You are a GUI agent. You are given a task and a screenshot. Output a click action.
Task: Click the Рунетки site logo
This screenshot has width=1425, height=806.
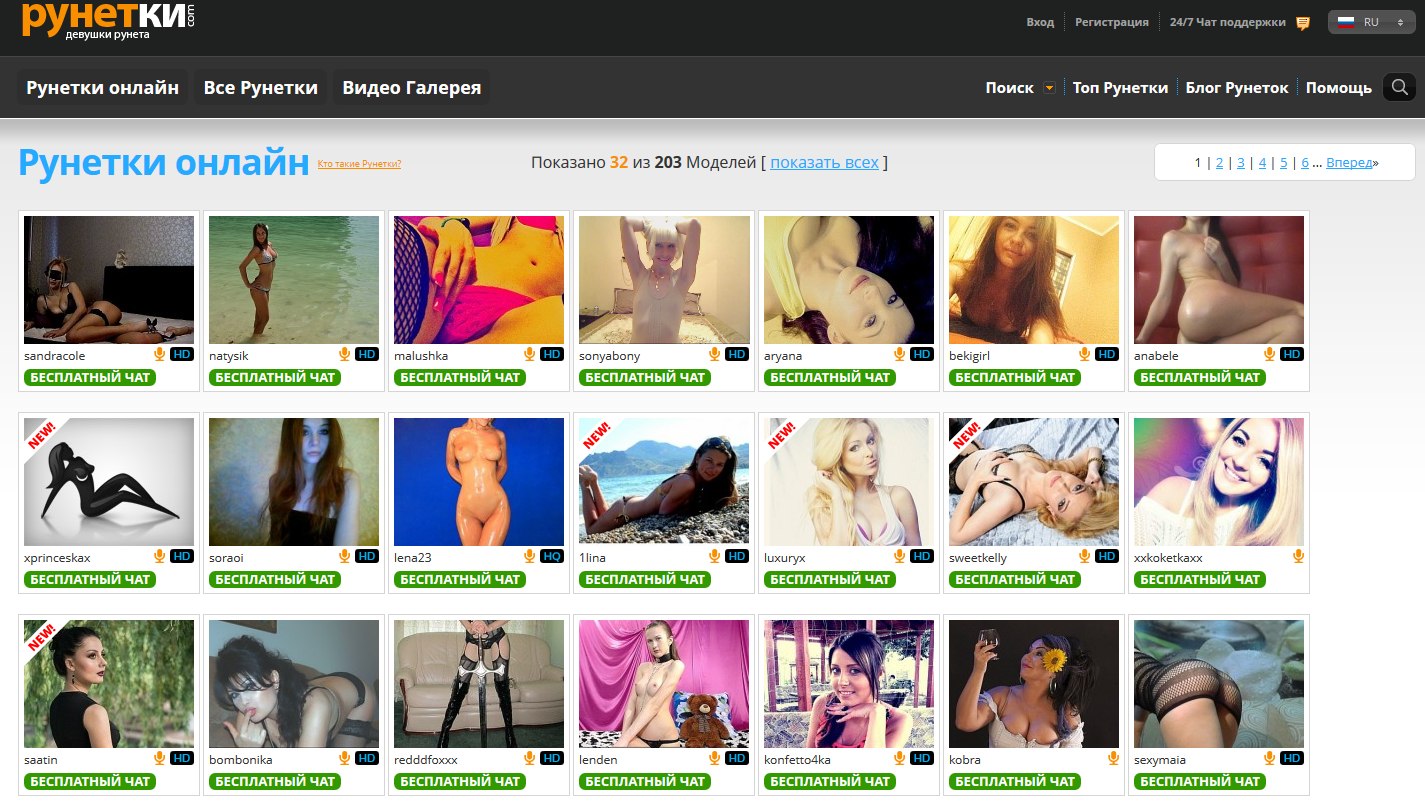coord(108,20)
